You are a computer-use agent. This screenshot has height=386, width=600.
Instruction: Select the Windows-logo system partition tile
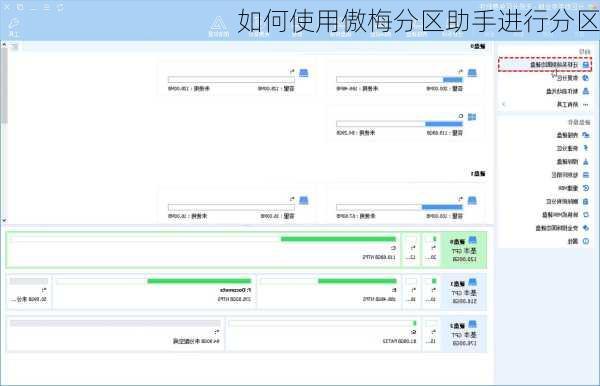coord(406,124)
